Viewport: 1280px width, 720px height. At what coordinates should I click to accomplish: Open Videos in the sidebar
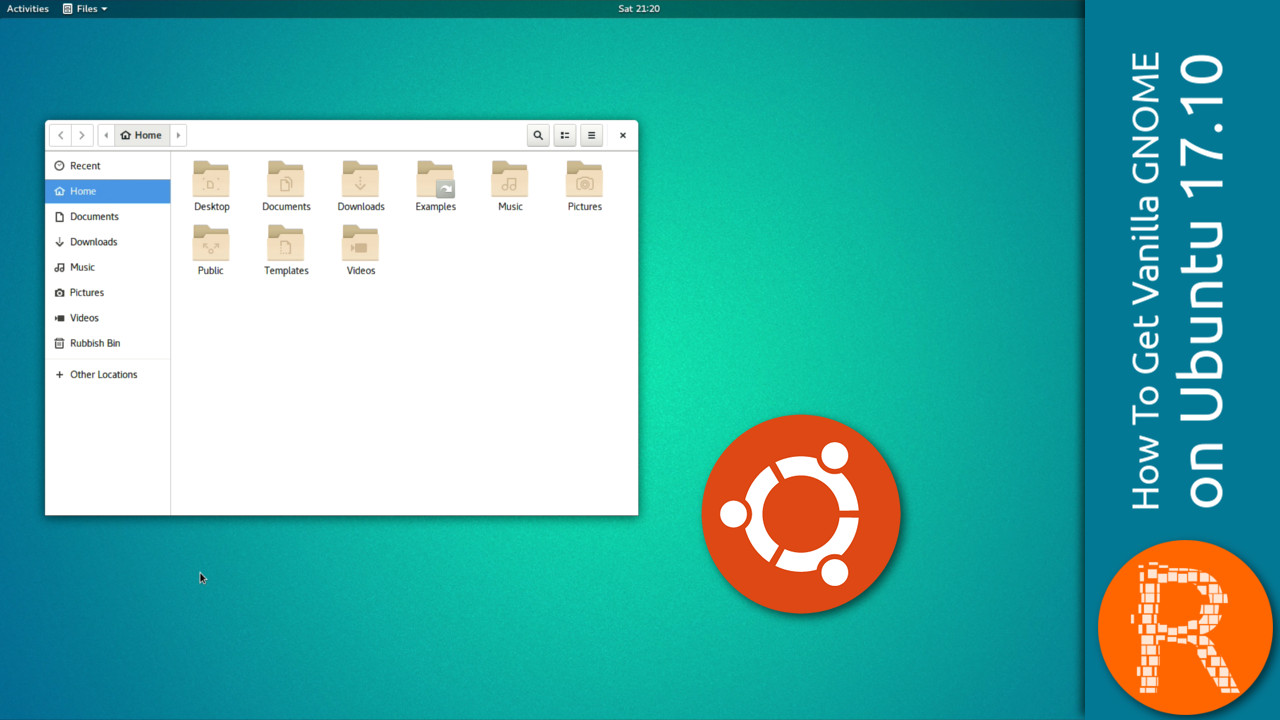[108, 318]
